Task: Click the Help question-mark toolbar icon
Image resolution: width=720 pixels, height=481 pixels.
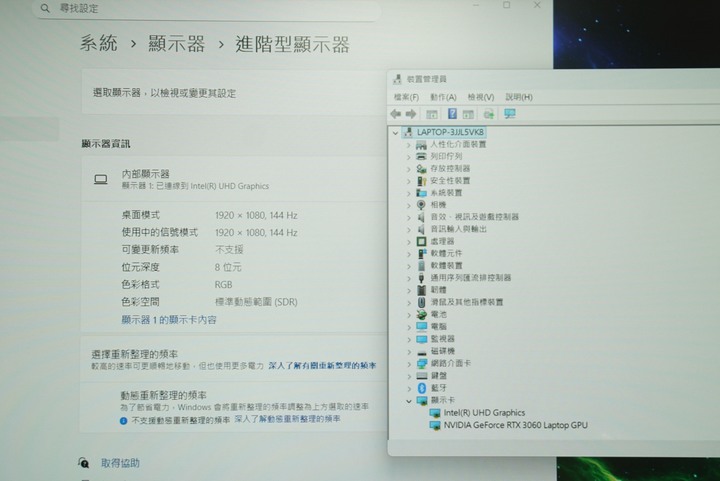Action: point(452,113)
